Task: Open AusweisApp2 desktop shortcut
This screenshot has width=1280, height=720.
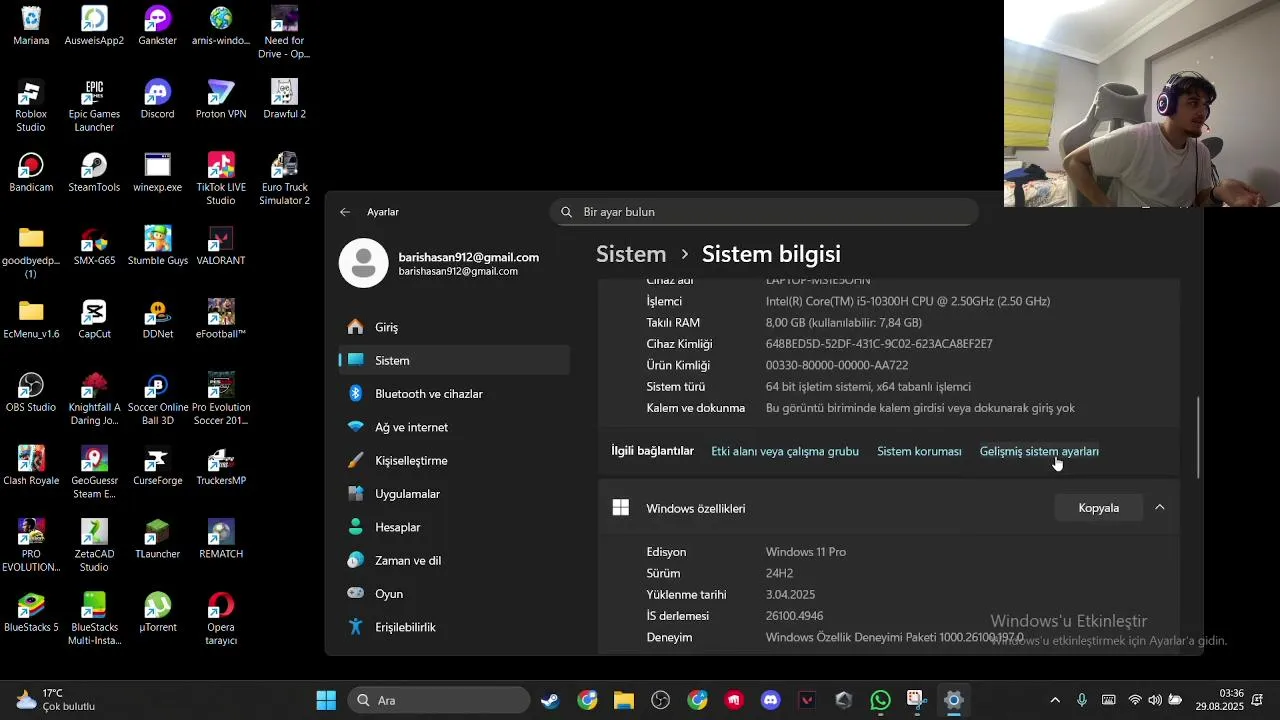Action: click(94, 27)
